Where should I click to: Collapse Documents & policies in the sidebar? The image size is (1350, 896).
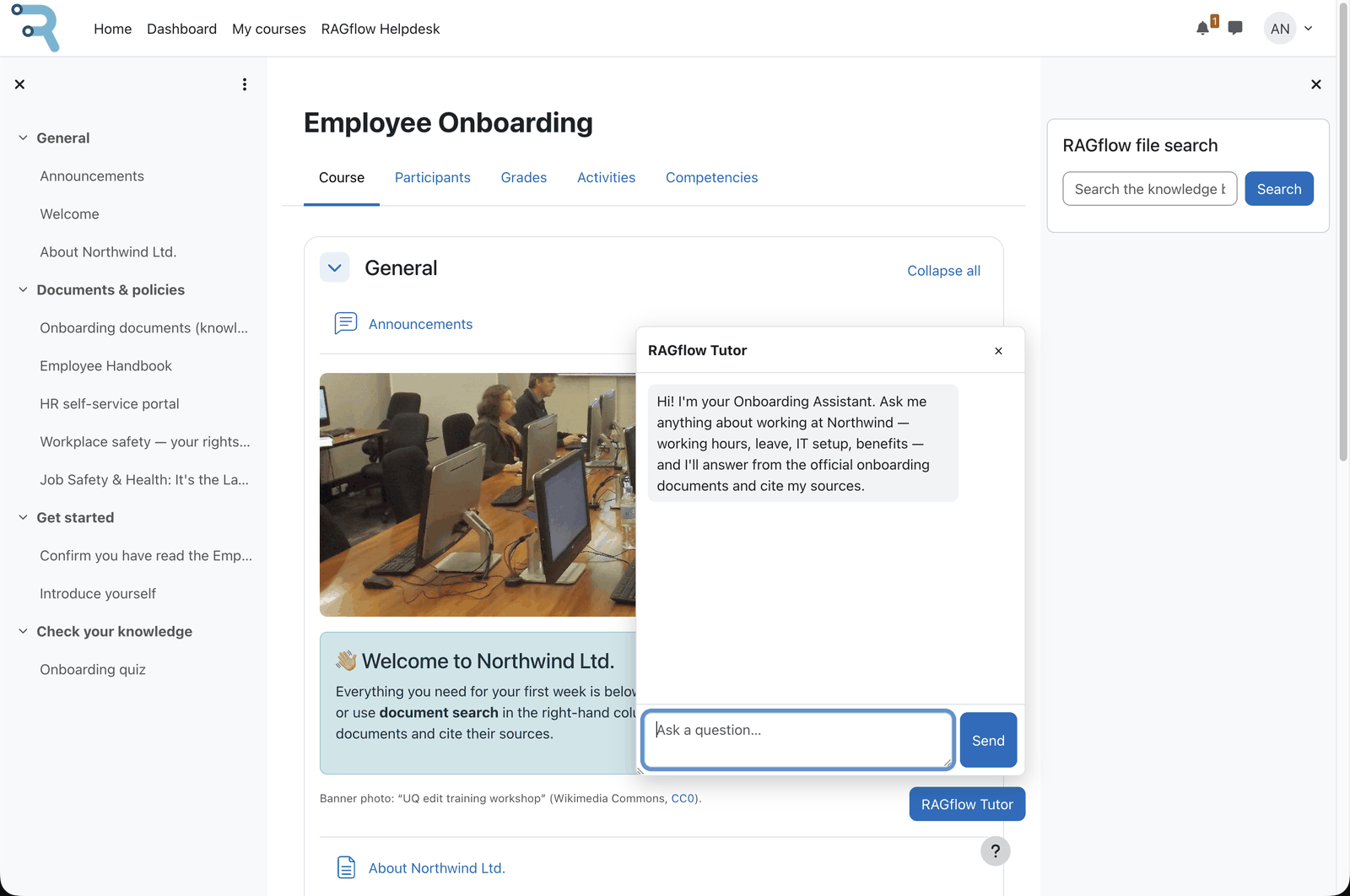(23, 289)
